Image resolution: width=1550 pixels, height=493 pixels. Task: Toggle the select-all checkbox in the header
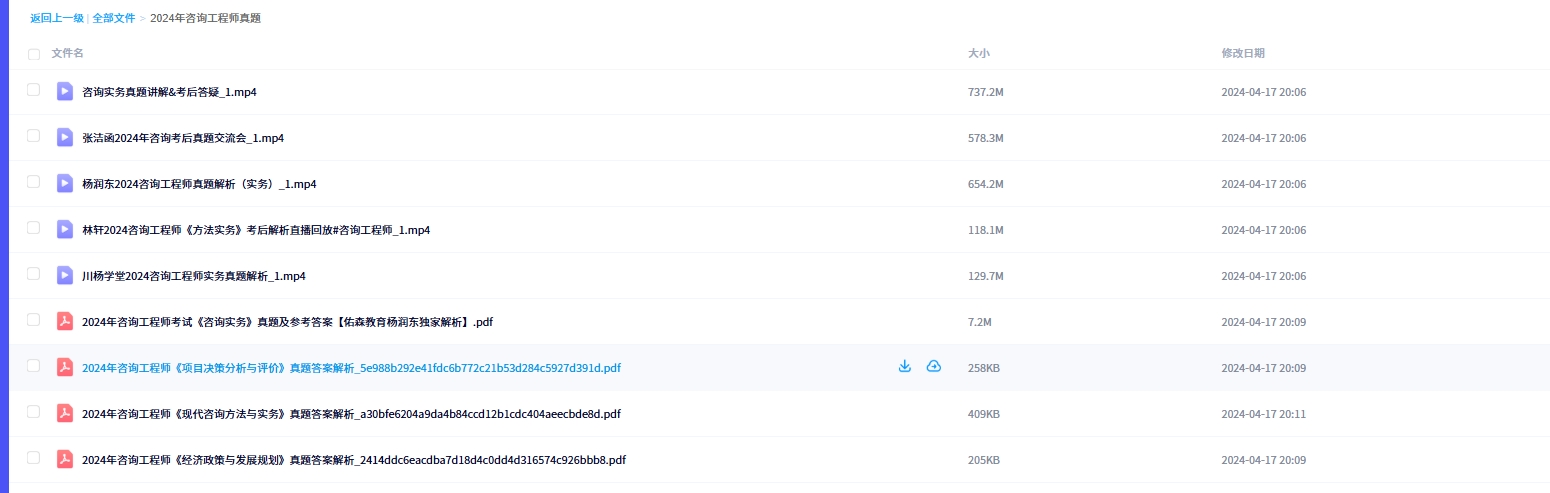(x=34, y=54)
